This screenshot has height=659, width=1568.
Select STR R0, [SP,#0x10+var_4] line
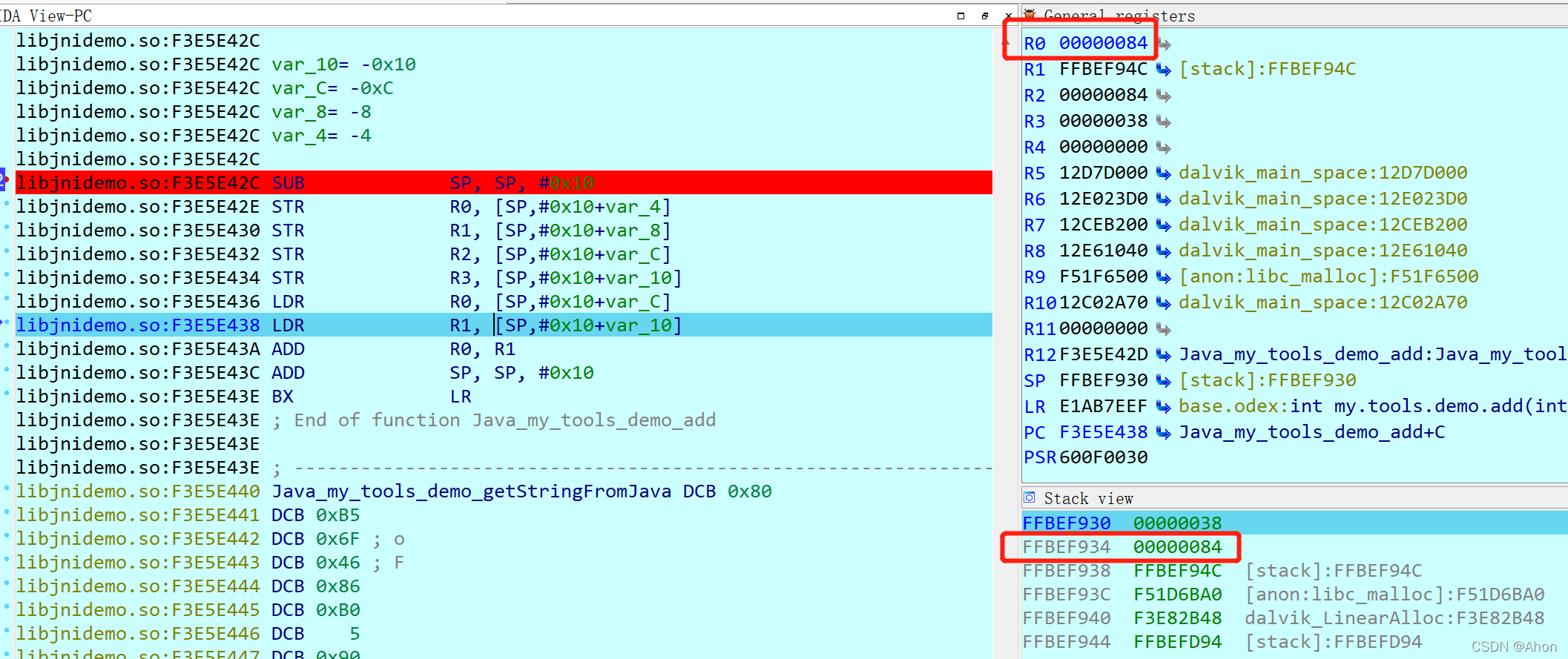point(504,207)
